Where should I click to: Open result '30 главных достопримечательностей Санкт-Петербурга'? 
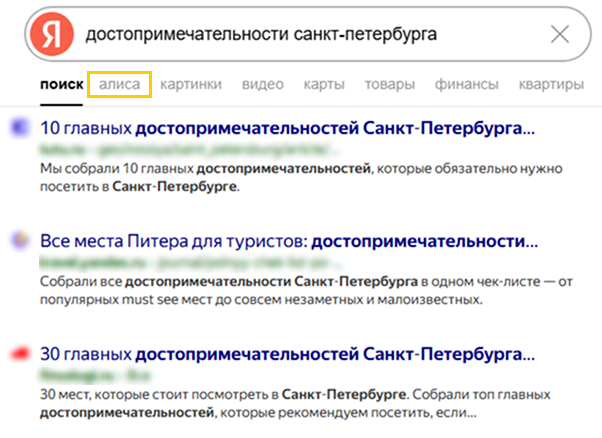tap(287, 354)
